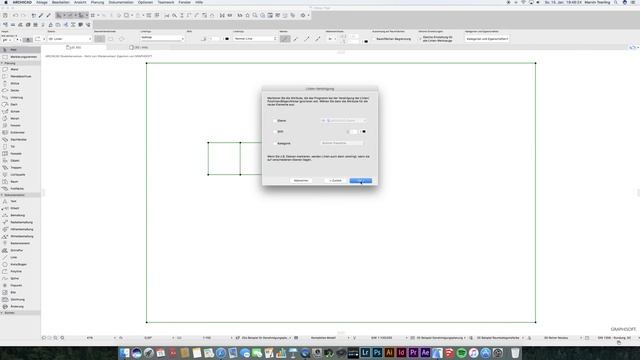
Task: Open Lightroom from the dock
Action: 365,352
